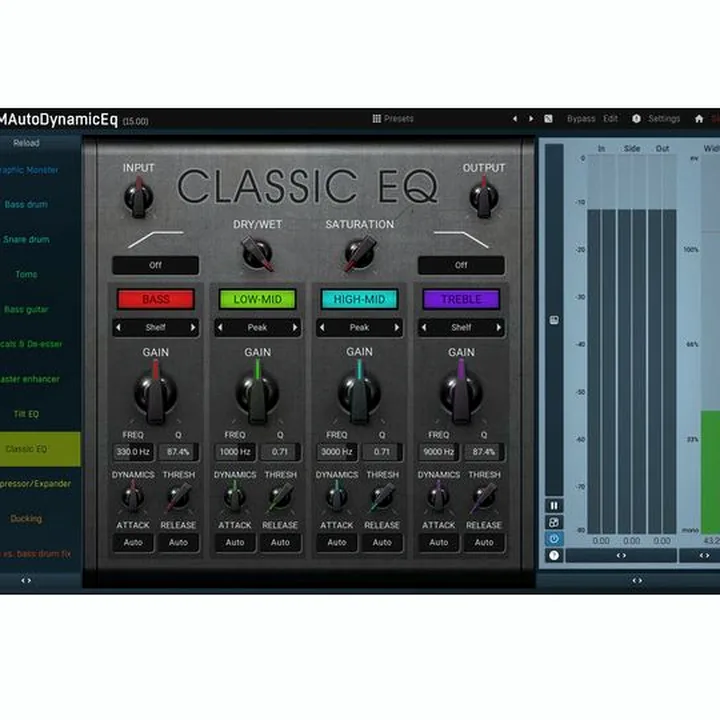Click the BASS ATTACK Auto button

(x=133, y=543)
